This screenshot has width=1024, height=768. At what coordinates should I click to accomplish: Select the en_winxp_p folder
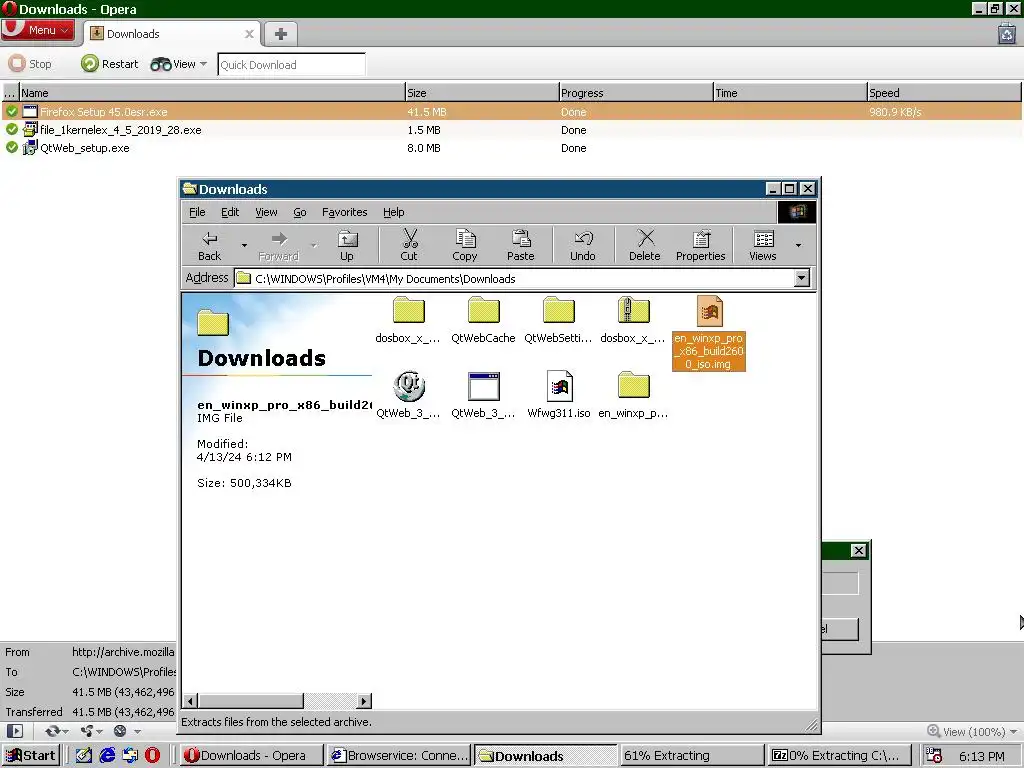point(633,395)
